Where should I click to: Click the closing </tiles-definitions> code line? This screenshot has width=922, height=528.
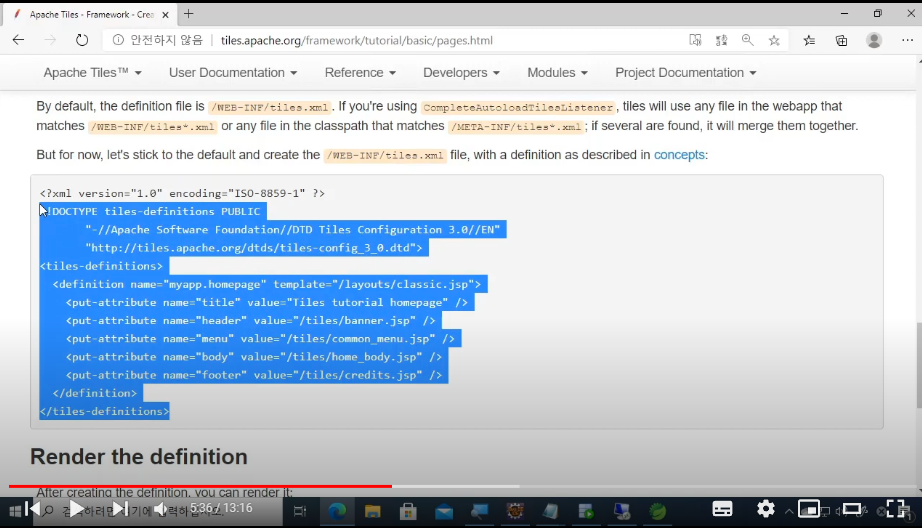[x=104, y=411]
